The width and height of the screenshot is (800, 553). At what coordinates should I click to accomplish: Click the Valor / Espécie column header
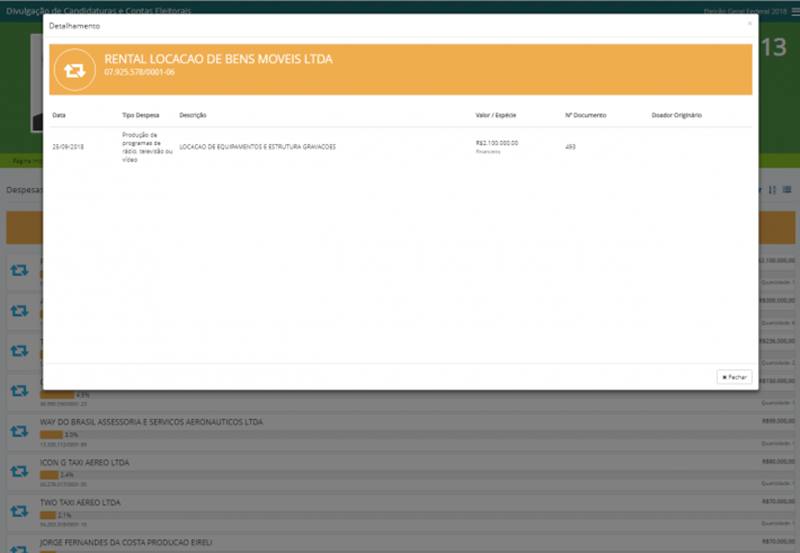click(496, 115)
